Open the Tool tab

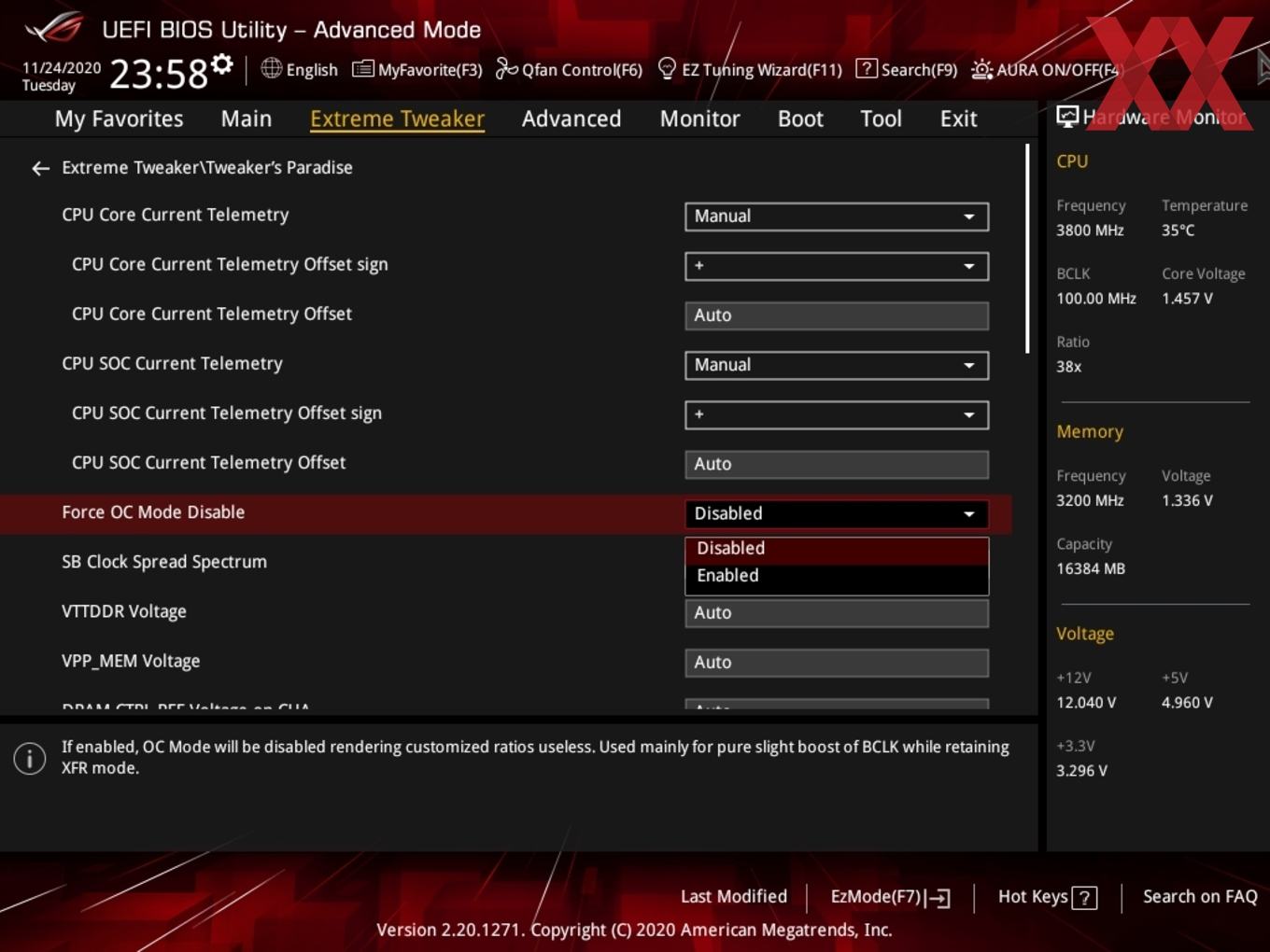tap(881, 119)
